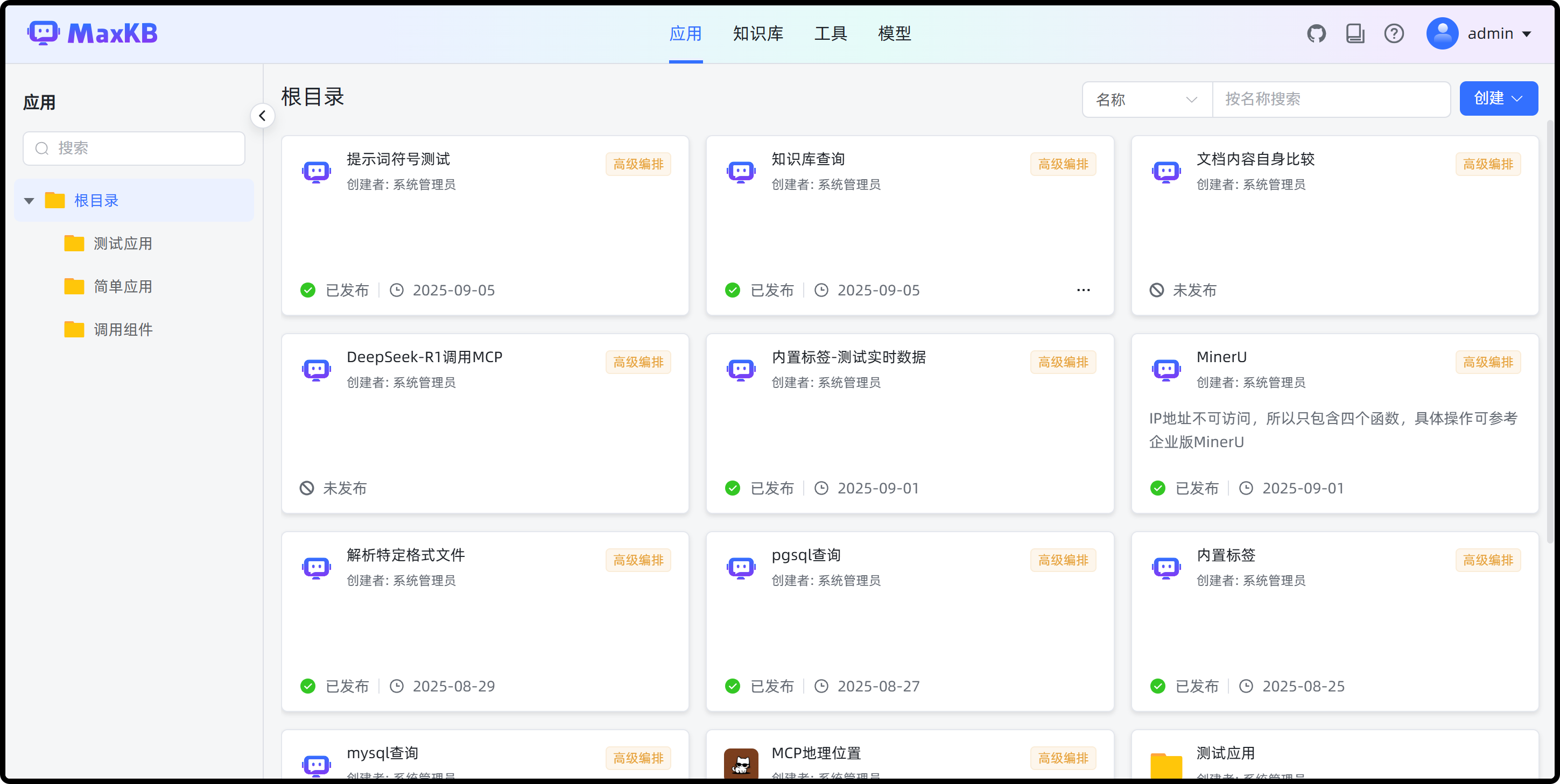Image resolution: width=1560 pixels, height=784 pixels.
Task: Open the 文档内容自身比较 application title
Action: pyautogui.click(x=1255, y=159)
